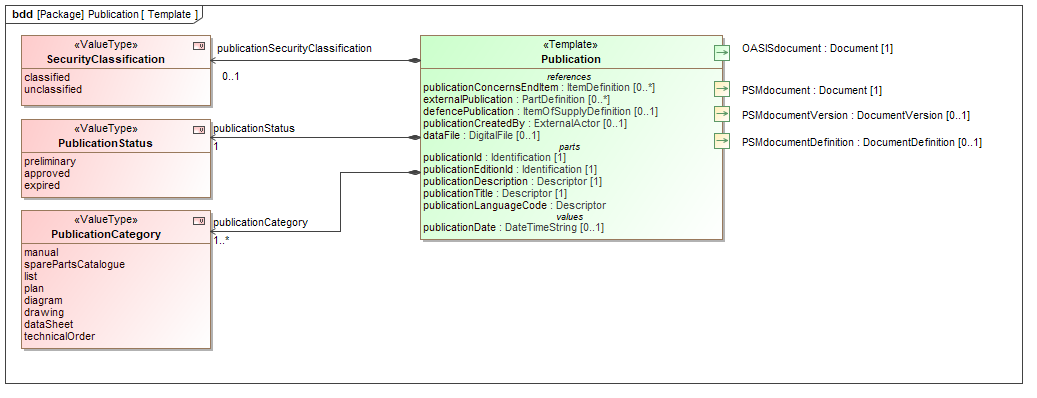Select the publicationDescription part property

tap(512, 181)
